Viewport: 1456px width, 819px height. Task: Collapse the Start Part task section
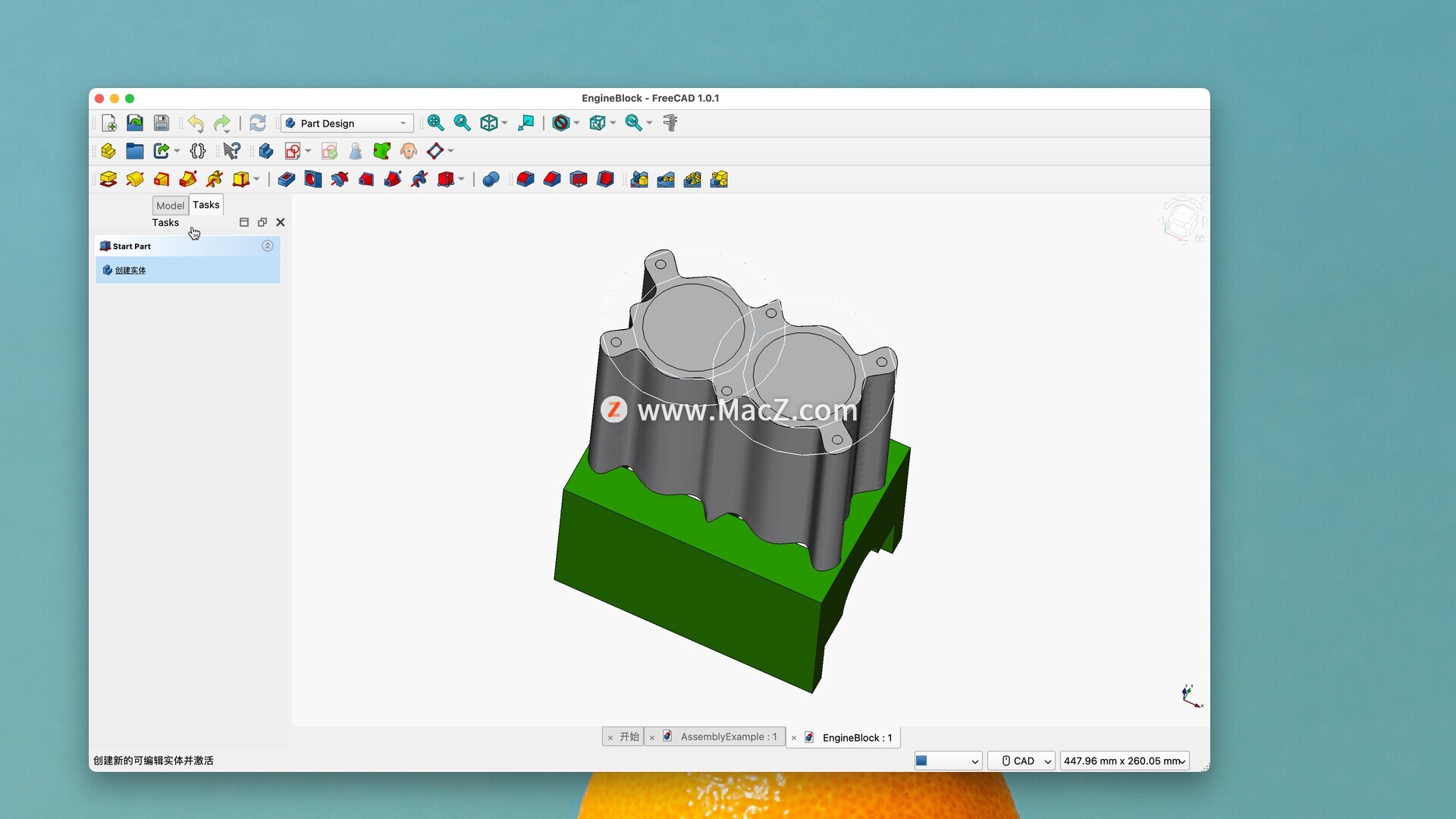tap(268, 246)
